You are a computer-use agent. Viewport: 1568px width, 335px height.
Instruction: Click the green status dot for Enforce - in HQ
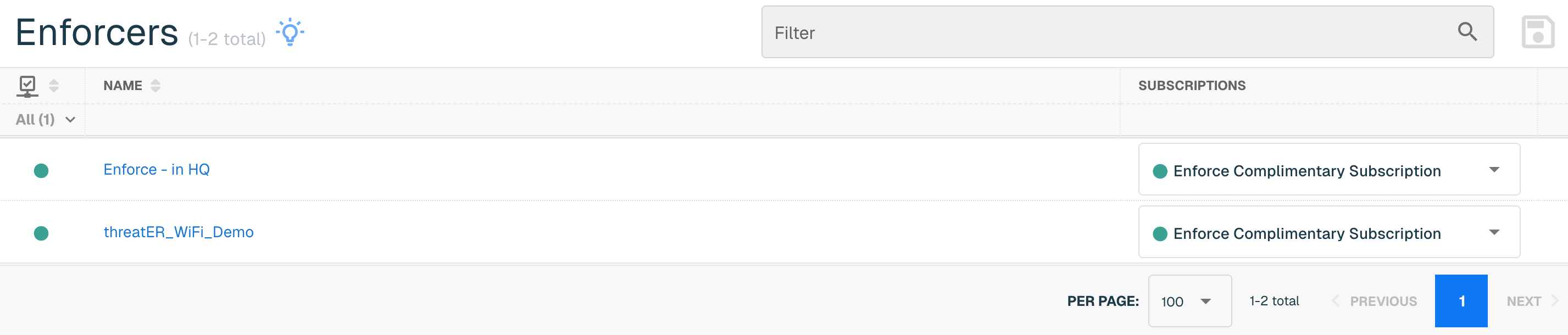(41, 171)
